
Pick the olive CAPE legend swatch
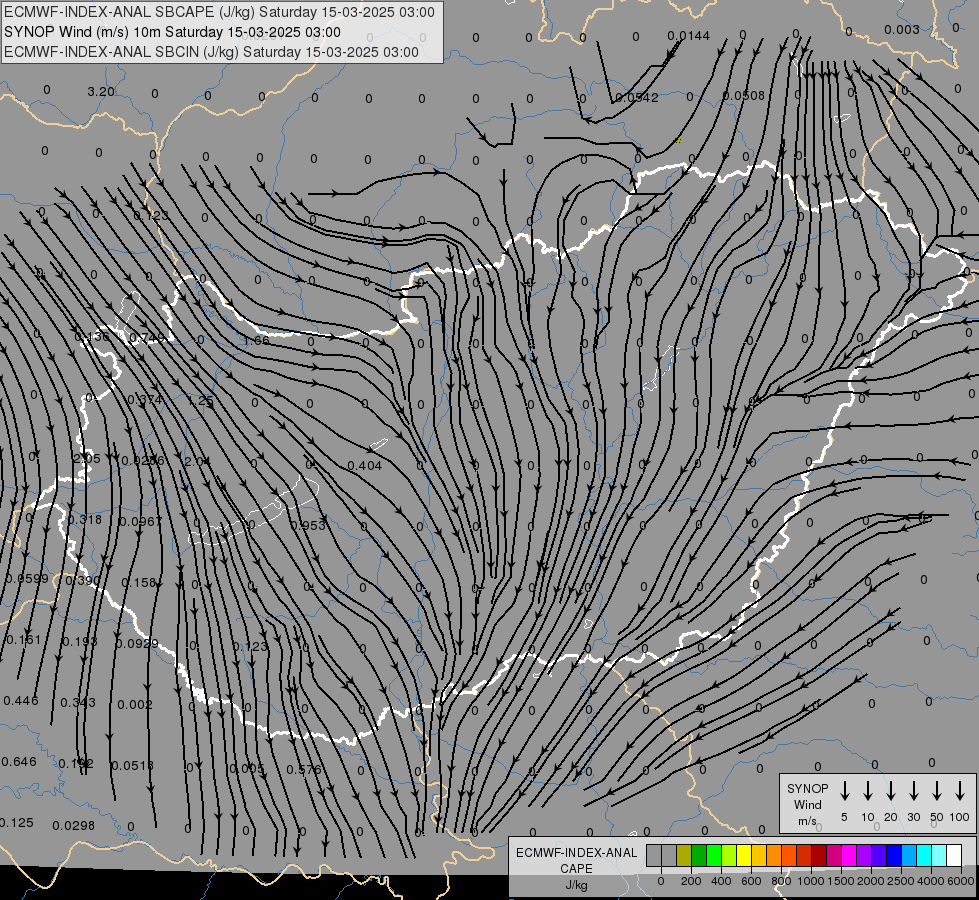[x=684, y=856]
